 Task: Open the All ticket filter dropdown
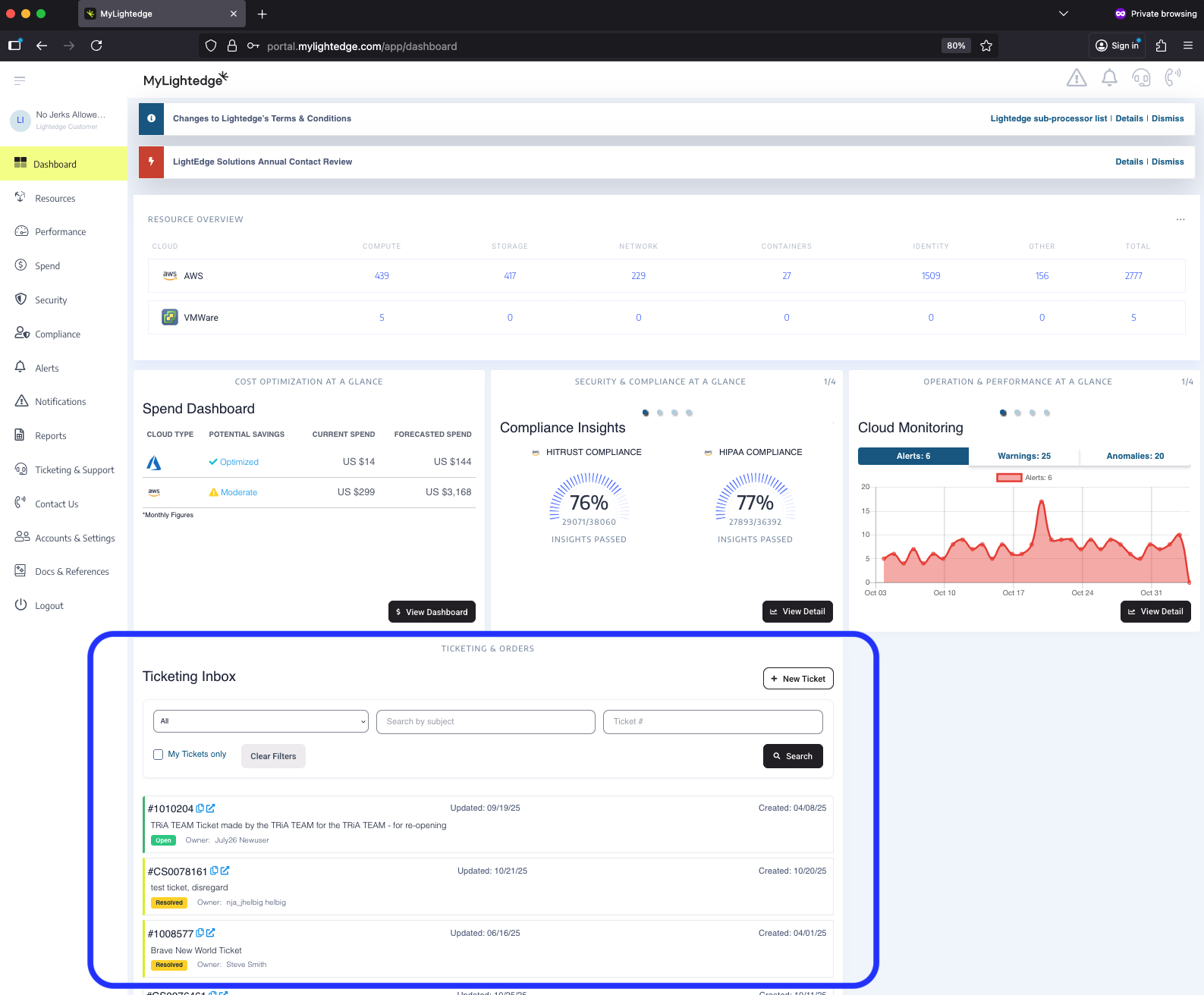[261, 721]
